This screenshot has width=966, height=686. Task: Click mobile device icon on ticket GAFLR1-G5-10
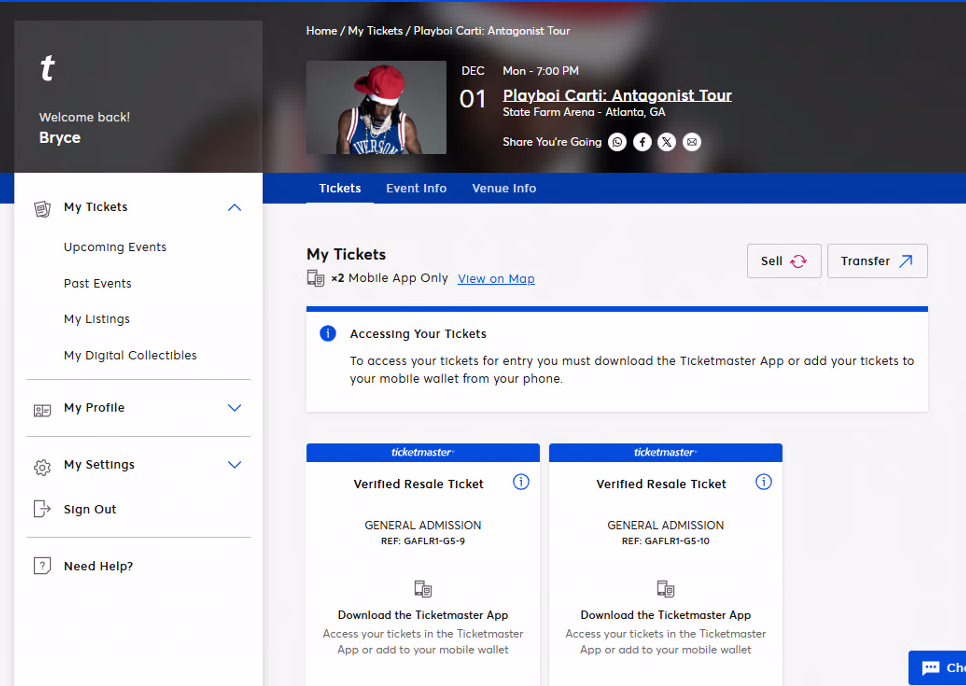pyautogui.click(x=665, y=589)
